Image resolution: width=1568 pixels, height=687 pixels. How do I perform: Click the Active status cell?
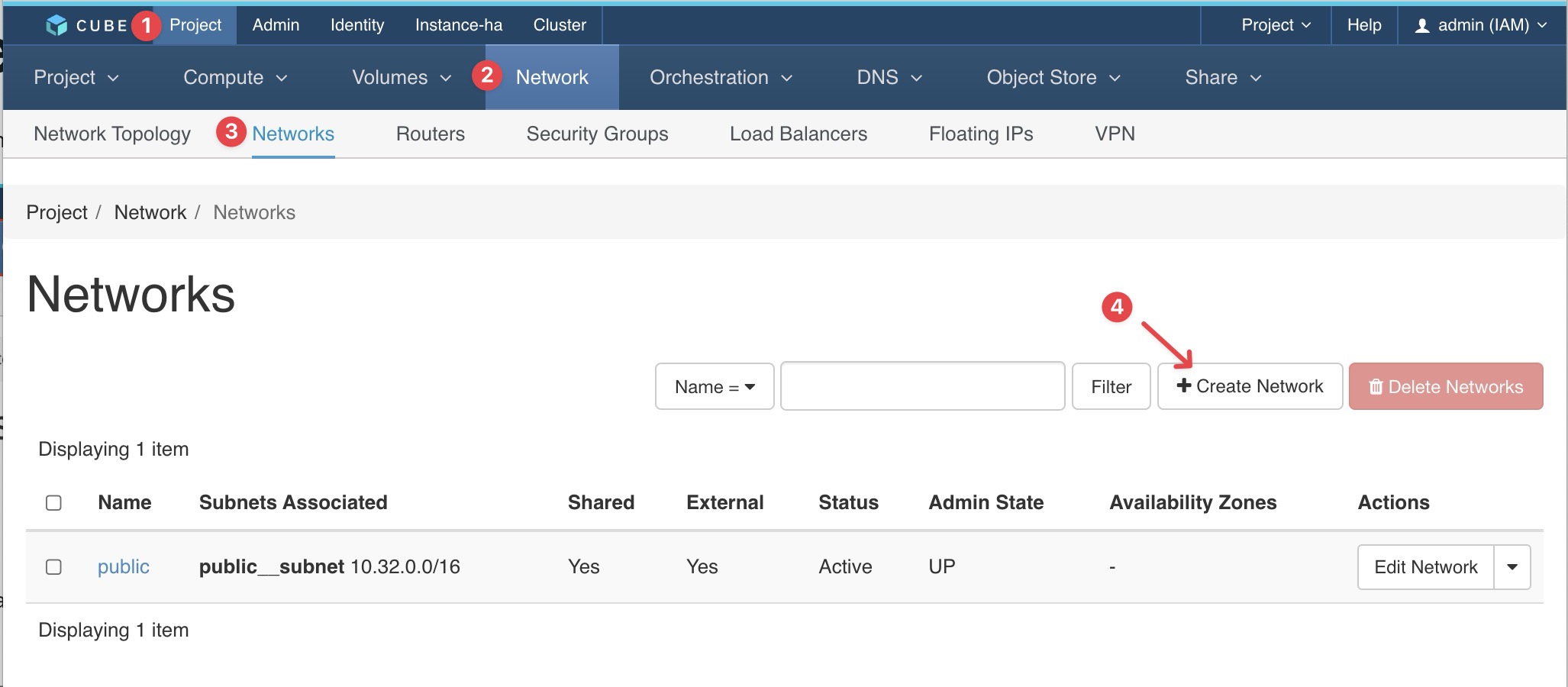[x=845, y=566]
